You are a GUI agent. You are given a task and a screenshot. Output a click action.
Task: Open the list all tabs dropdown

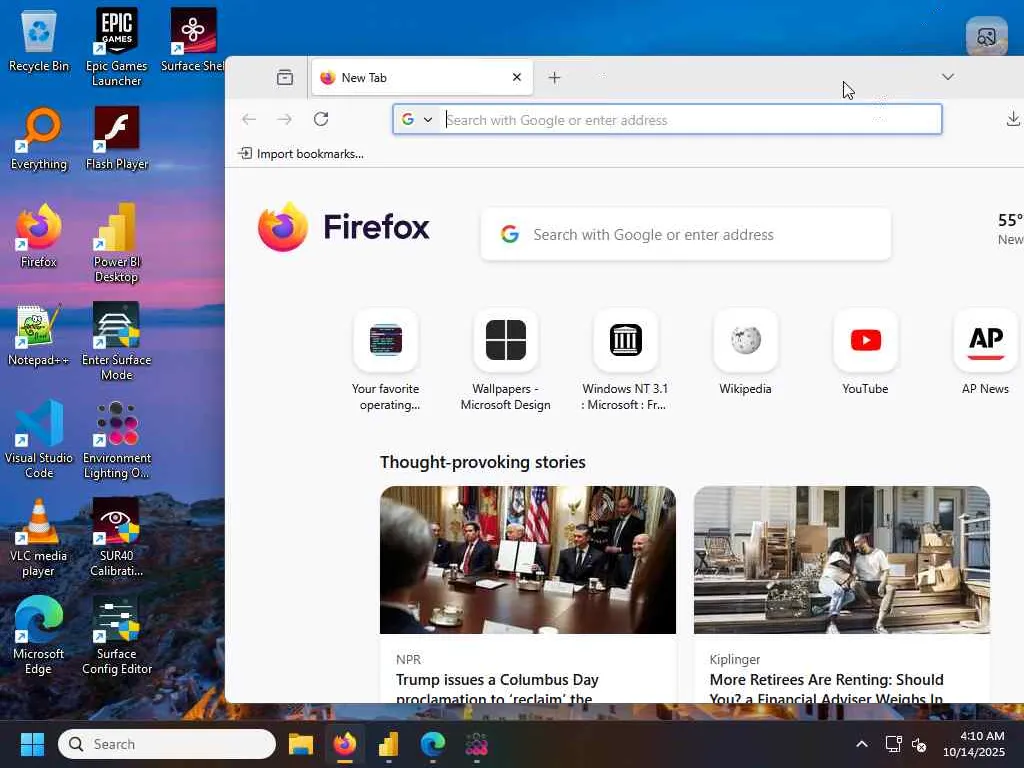[x=948, y=77]
